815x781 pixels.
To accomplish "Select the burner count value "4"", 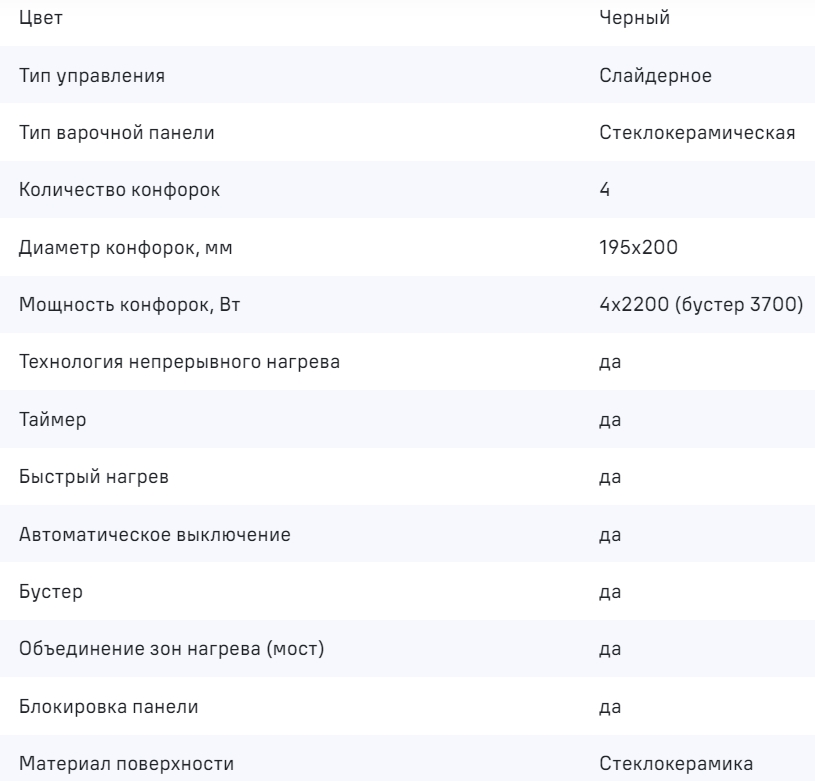I will click(x=604, y=191).
